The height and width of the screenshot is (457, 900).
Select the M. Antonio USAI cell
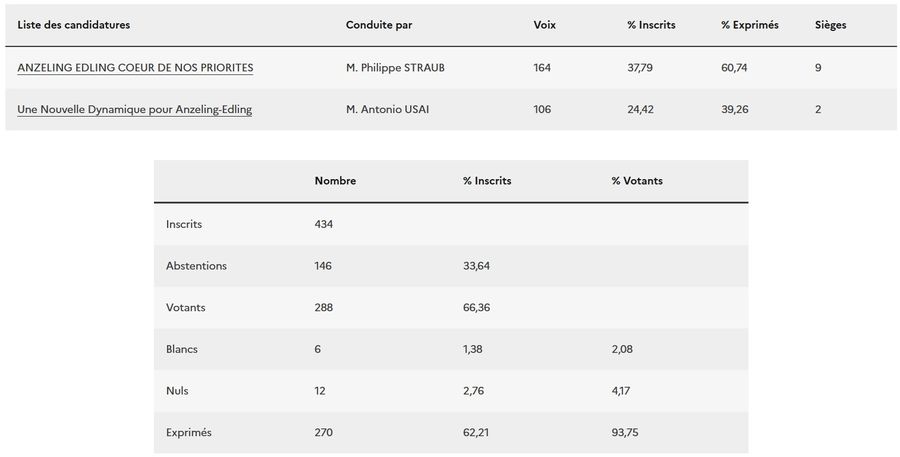389,110
